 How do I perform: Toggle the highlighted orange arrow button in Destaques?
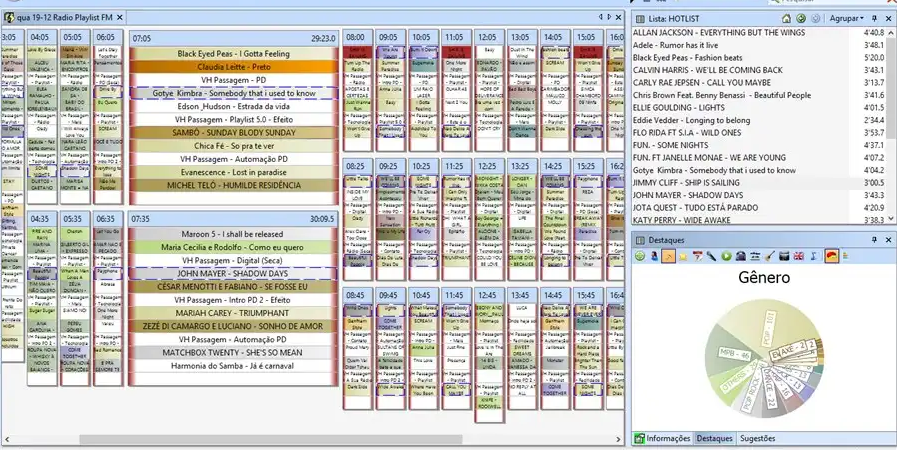point(668,256)
